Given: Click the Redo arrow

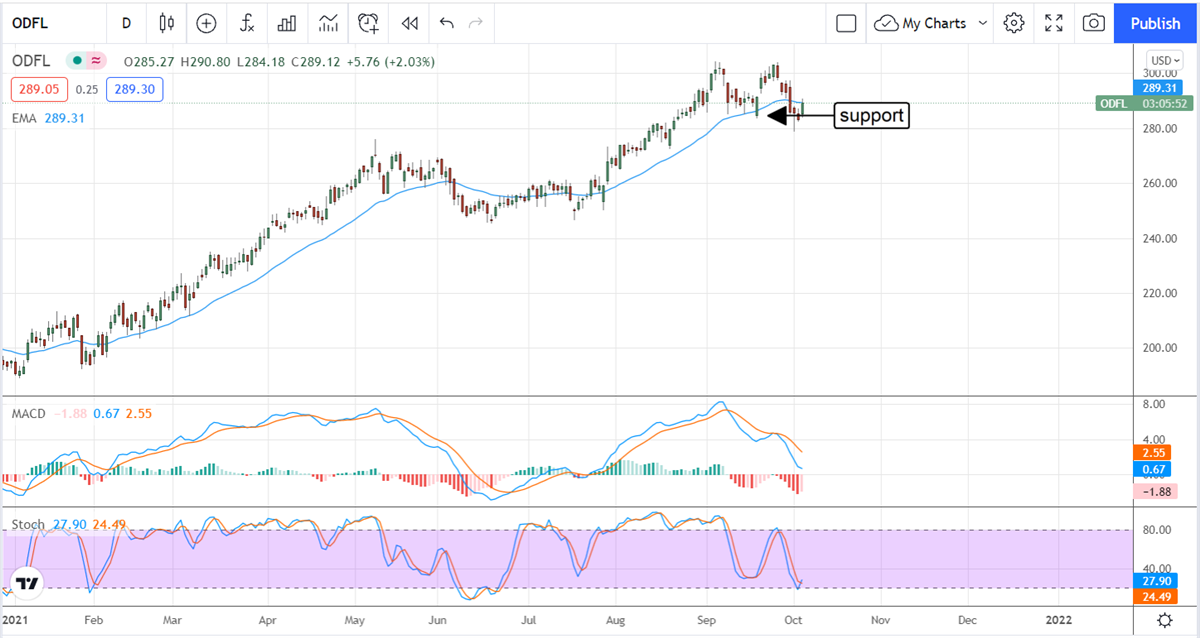Looking at the screenshot, I should tap(476, 22).
